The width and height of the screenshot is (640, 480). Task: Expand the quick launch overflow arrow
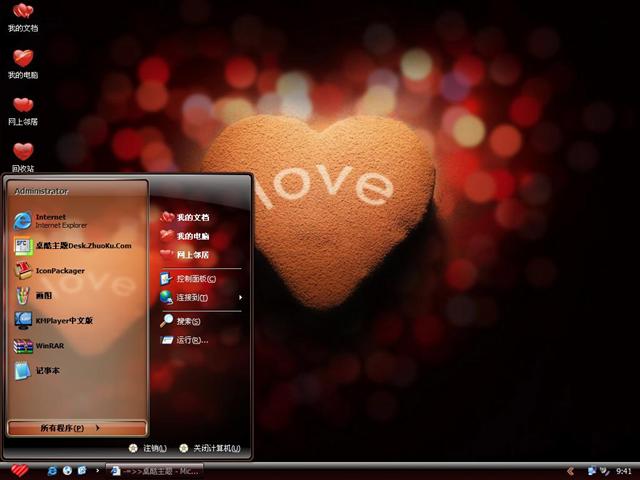(97, 471)
